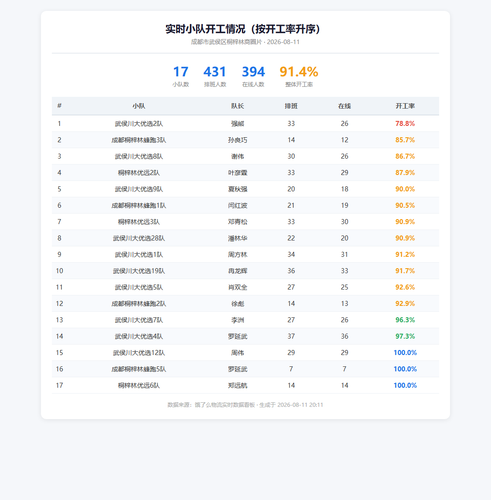Click the online count 31 in row 9
Viewport: 491px width, 500px height.
[x=345, y=254]
